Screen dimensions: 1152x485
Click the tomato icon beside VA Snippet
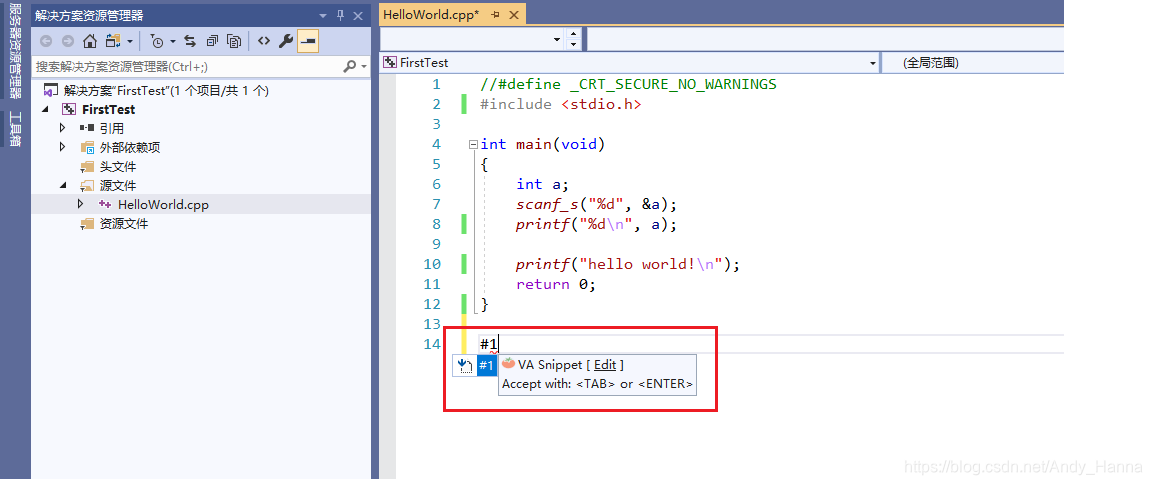tap(508, 364)
